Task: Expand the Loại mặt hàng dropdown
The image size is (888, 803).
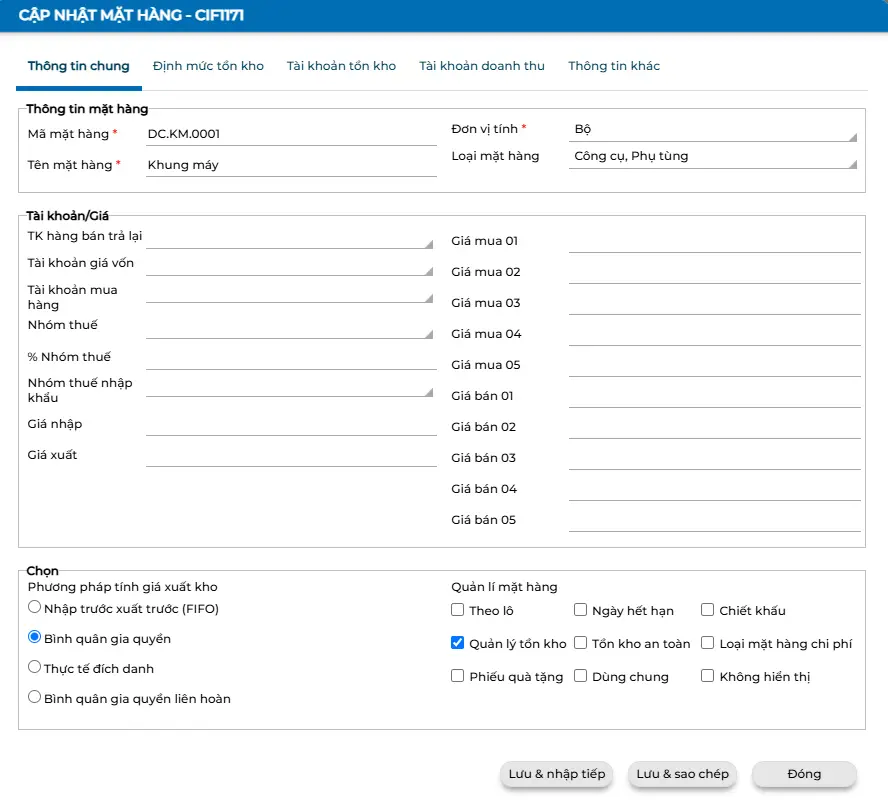Action: (713, 157)
